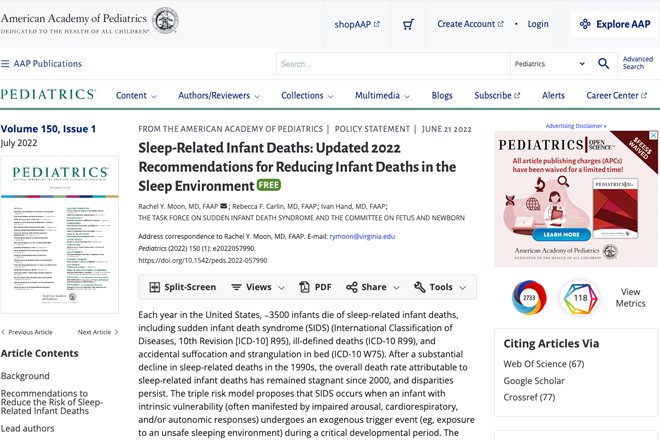Image resolution: width=660 pixels, height=440 pixels.
Task: Expand the Multimedia menu
Action: (382, 96)
